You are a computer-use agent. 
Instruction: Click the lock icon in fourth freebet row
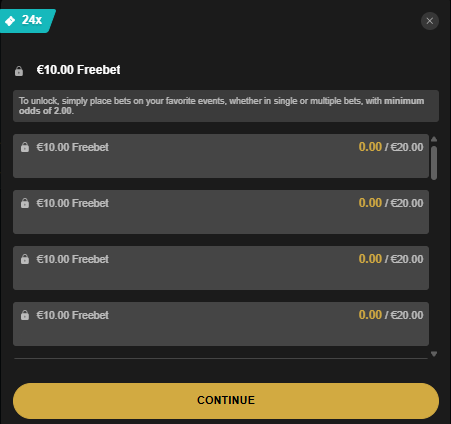(x=25, y=315)
